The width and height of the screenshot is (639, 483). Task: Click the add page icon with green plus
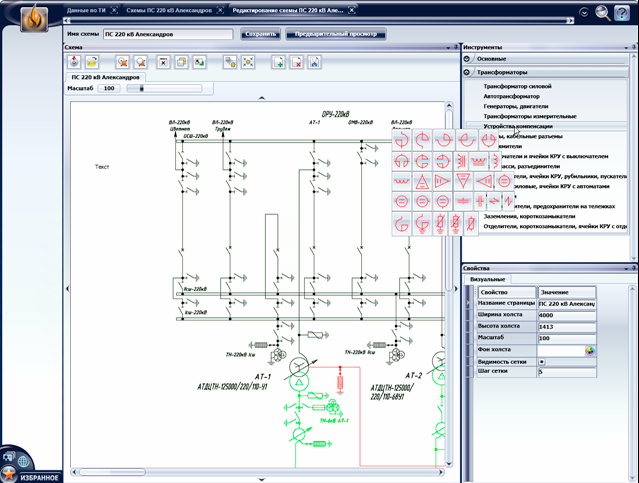coord(279,62)
